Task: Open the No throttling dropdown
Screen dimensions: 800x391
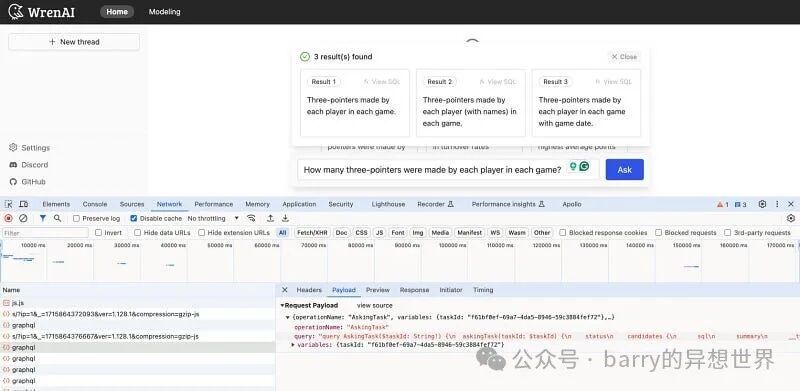Action: point(213,218)
